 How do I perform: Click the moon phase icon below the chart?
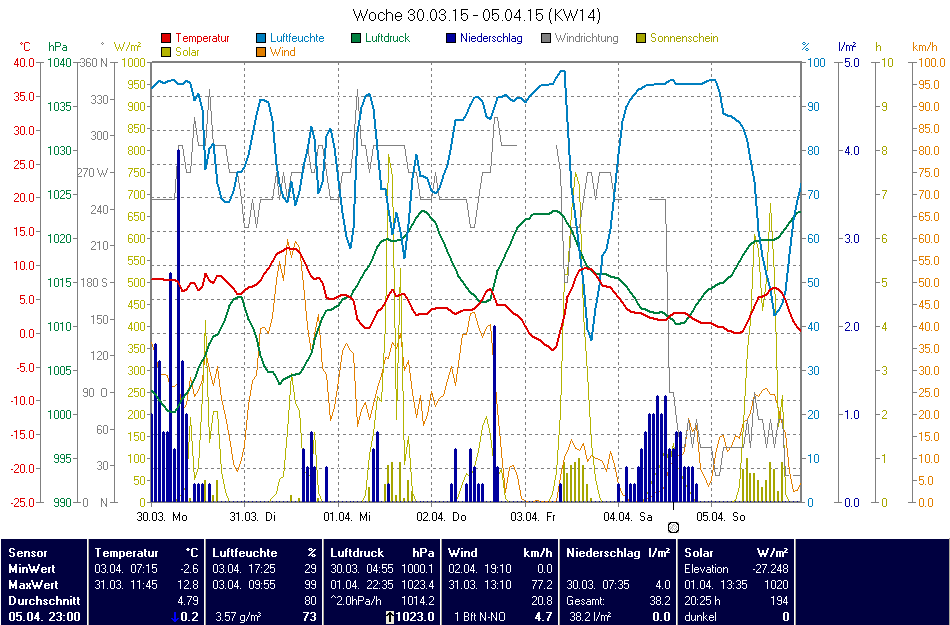(x=673, y=527)
